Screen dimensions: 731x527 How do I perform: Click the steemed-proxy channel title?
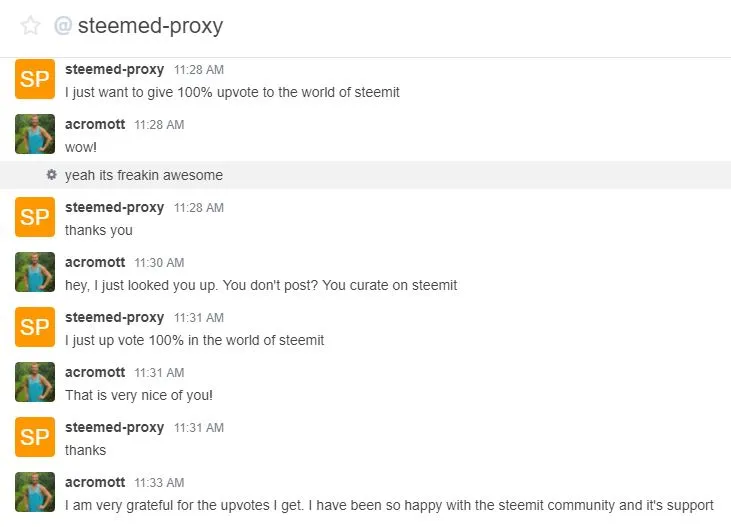150,26
